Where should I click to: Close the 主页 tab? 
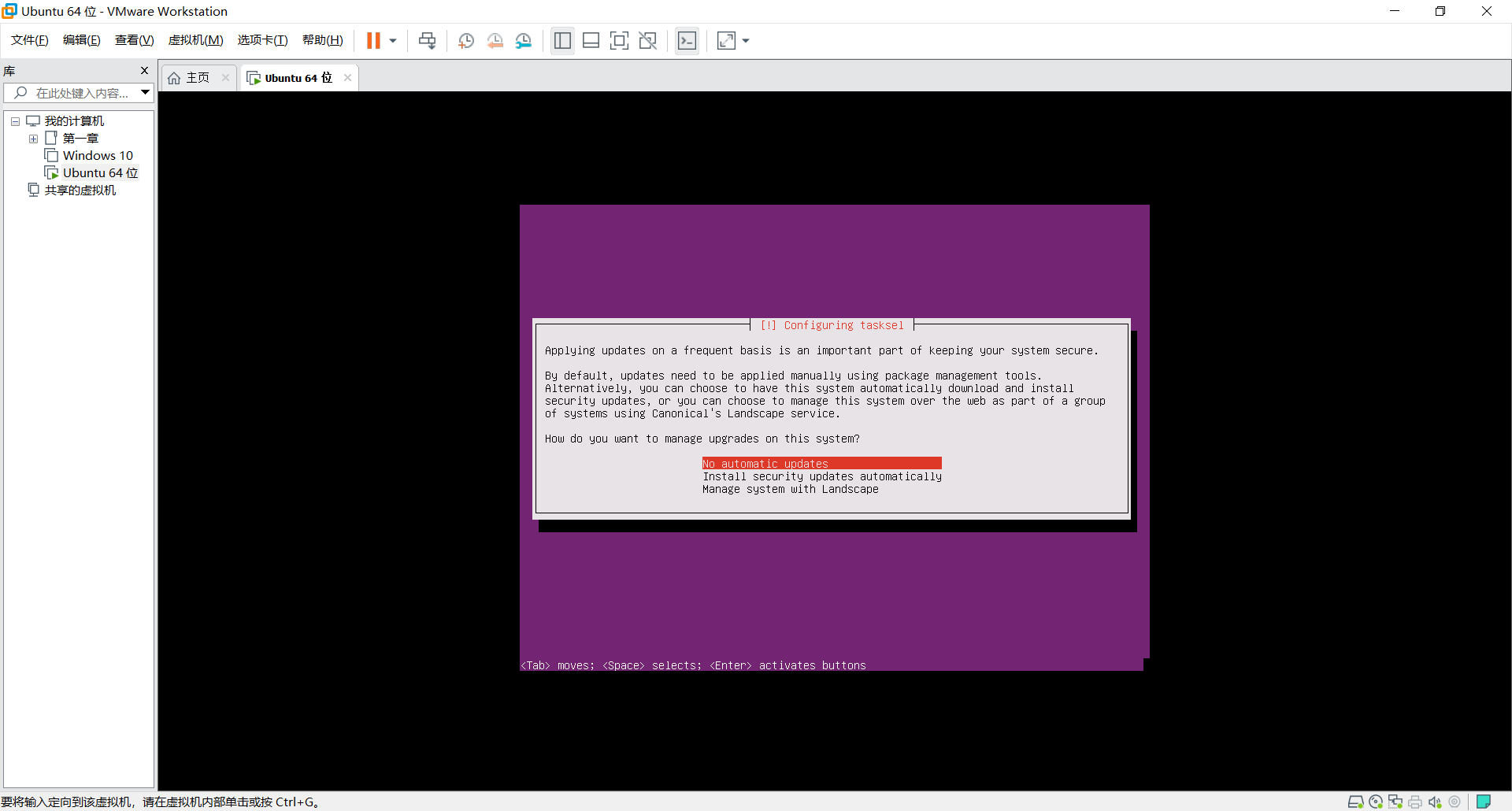coord(225,78)
